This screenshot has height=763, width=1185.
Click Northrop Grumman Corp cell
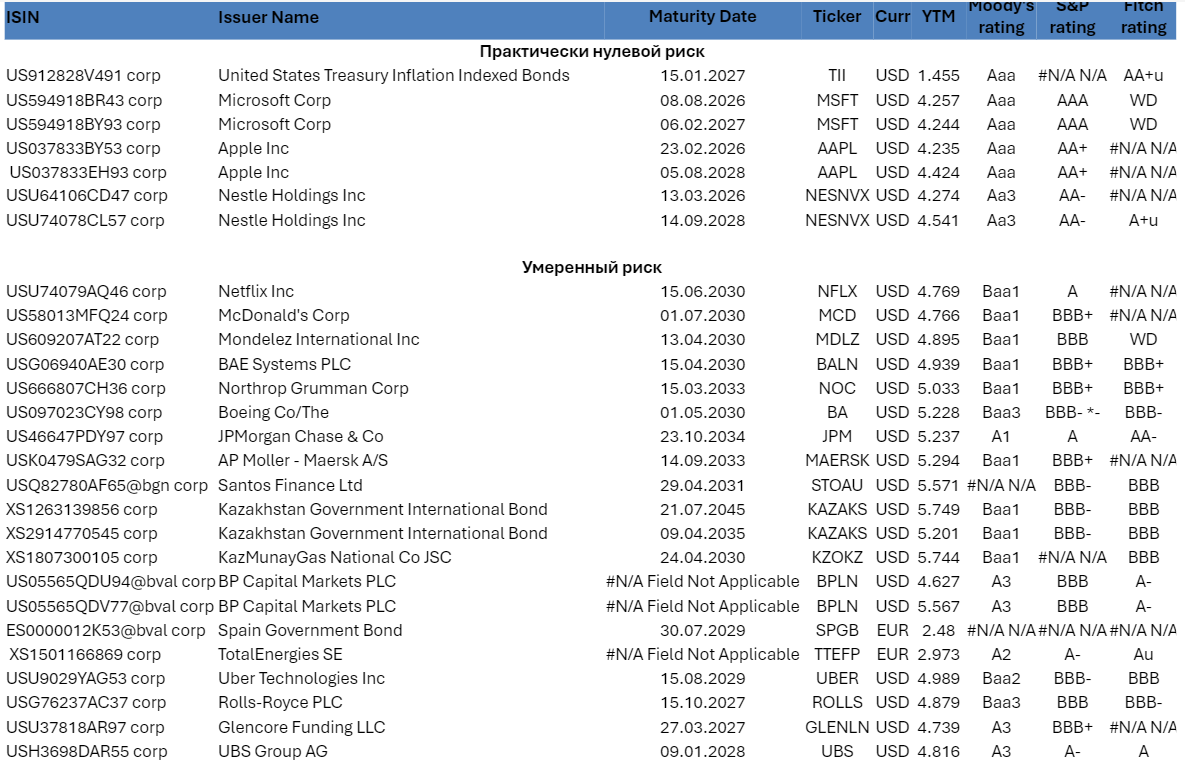coord(313,389)
